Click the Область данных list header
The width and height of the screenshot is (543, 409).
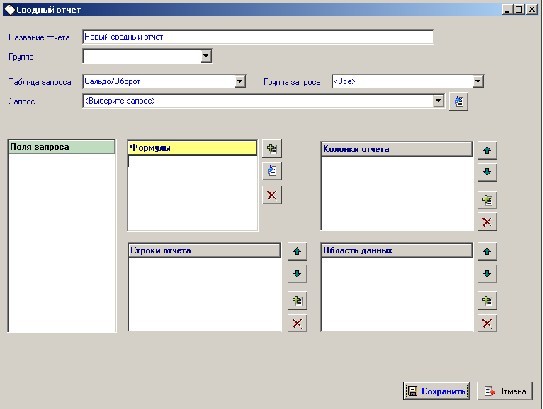pyautogui.click(x=397, y=250)
